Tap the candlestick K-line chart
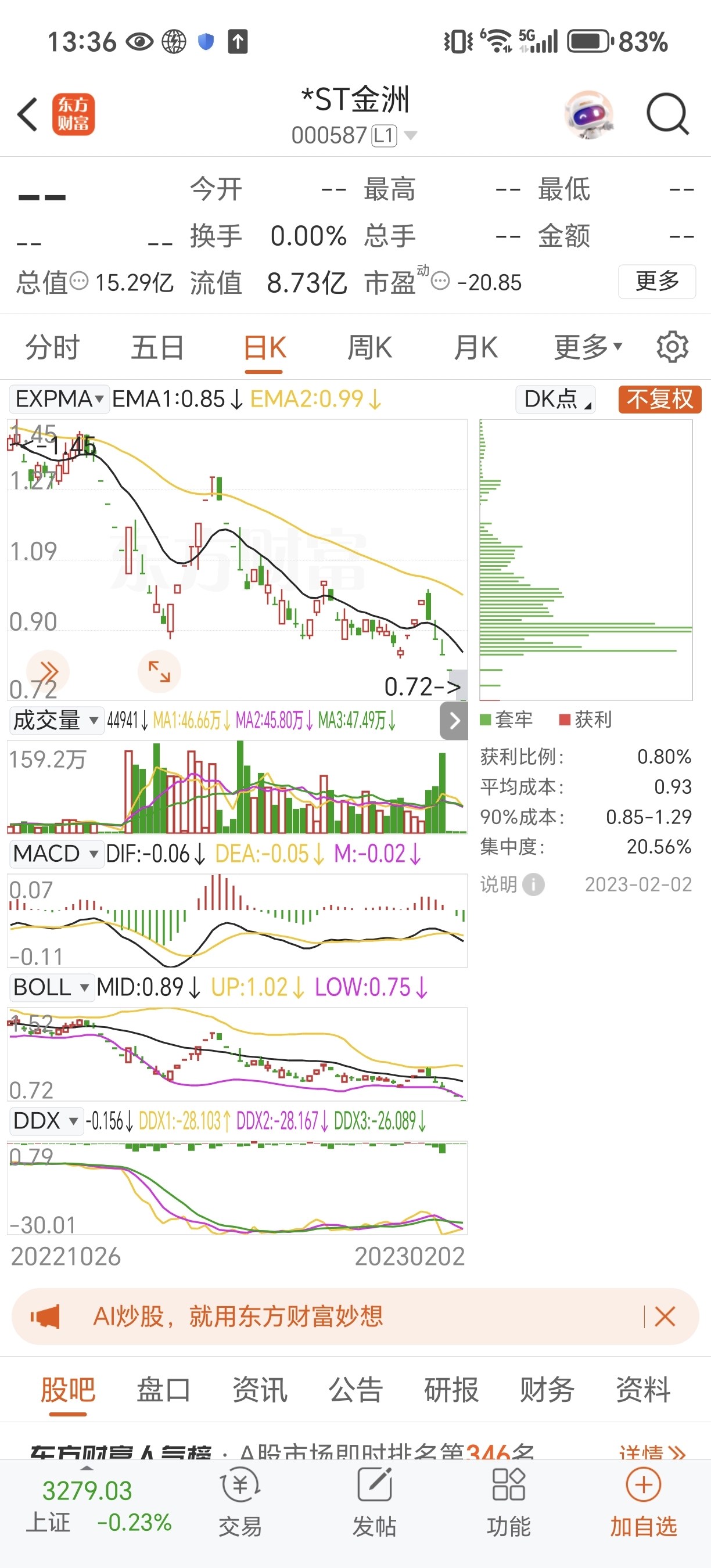This screenshot has width=711, height=1568. 238,560
